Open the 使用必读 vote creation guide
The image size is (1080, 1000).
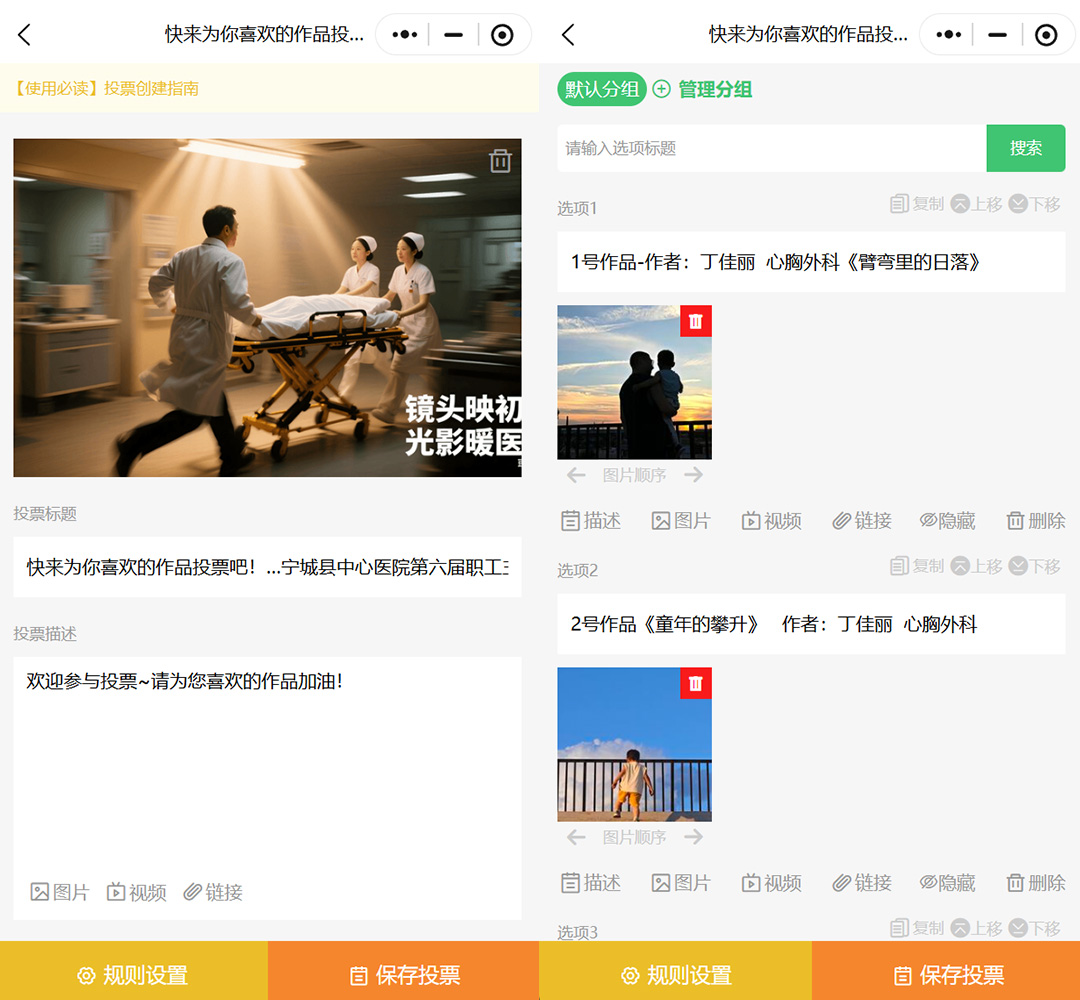106,88
